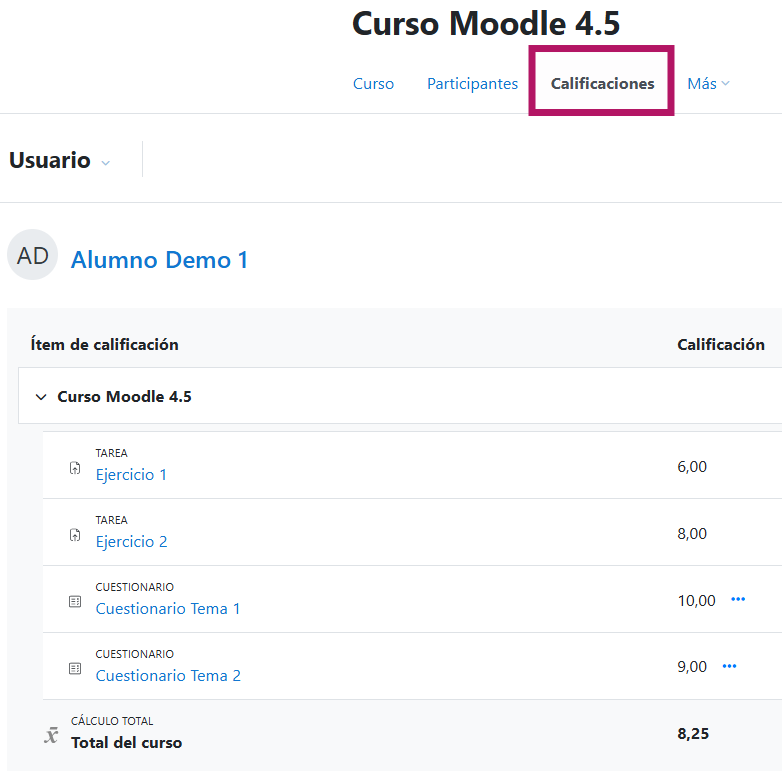782x771 pixels.
Task: Click the mean icon beside Total del curso
Action: (x=51, y=735)
